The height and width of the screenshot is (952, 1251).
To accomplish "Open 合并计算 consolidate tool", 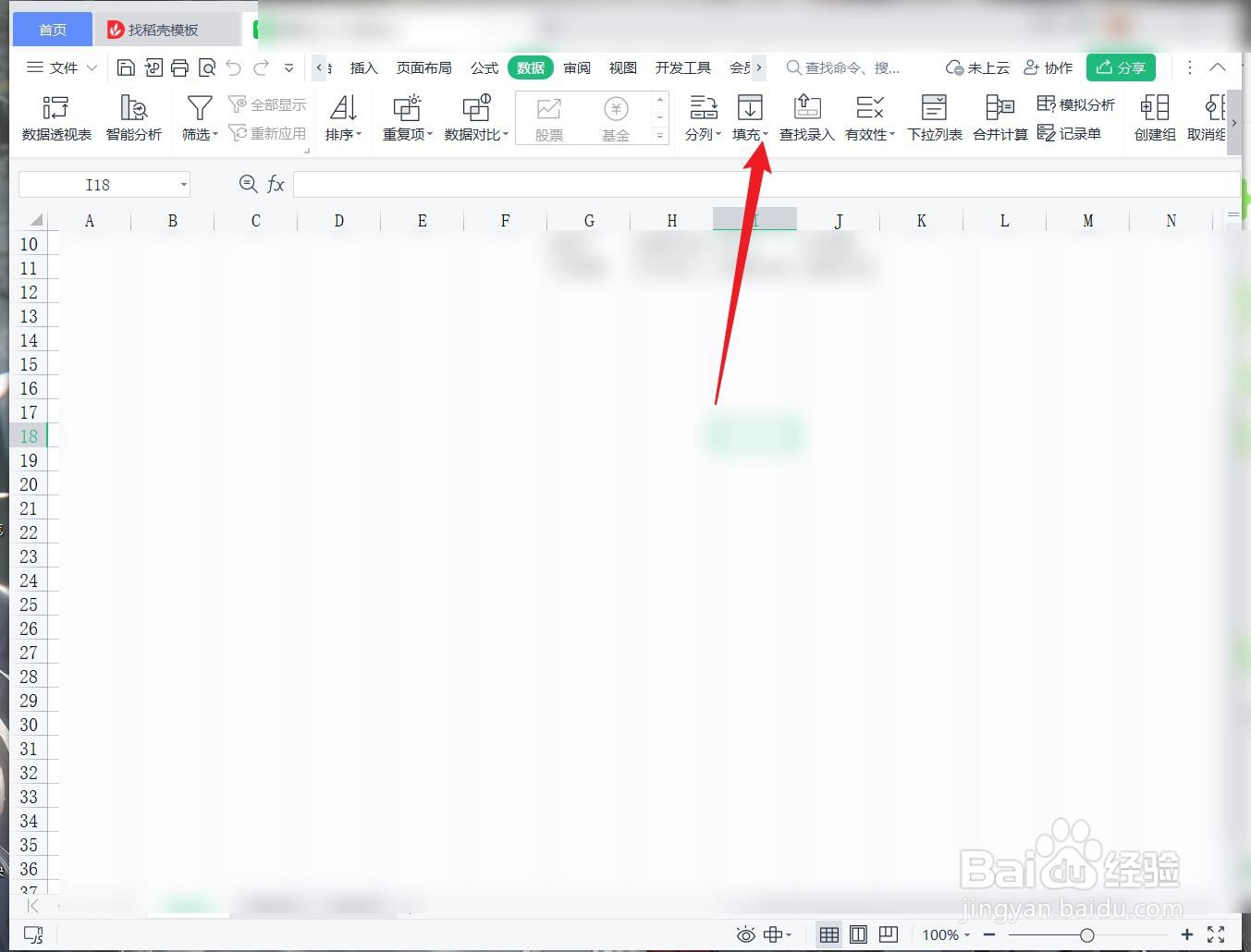I will click(1000, 117).
